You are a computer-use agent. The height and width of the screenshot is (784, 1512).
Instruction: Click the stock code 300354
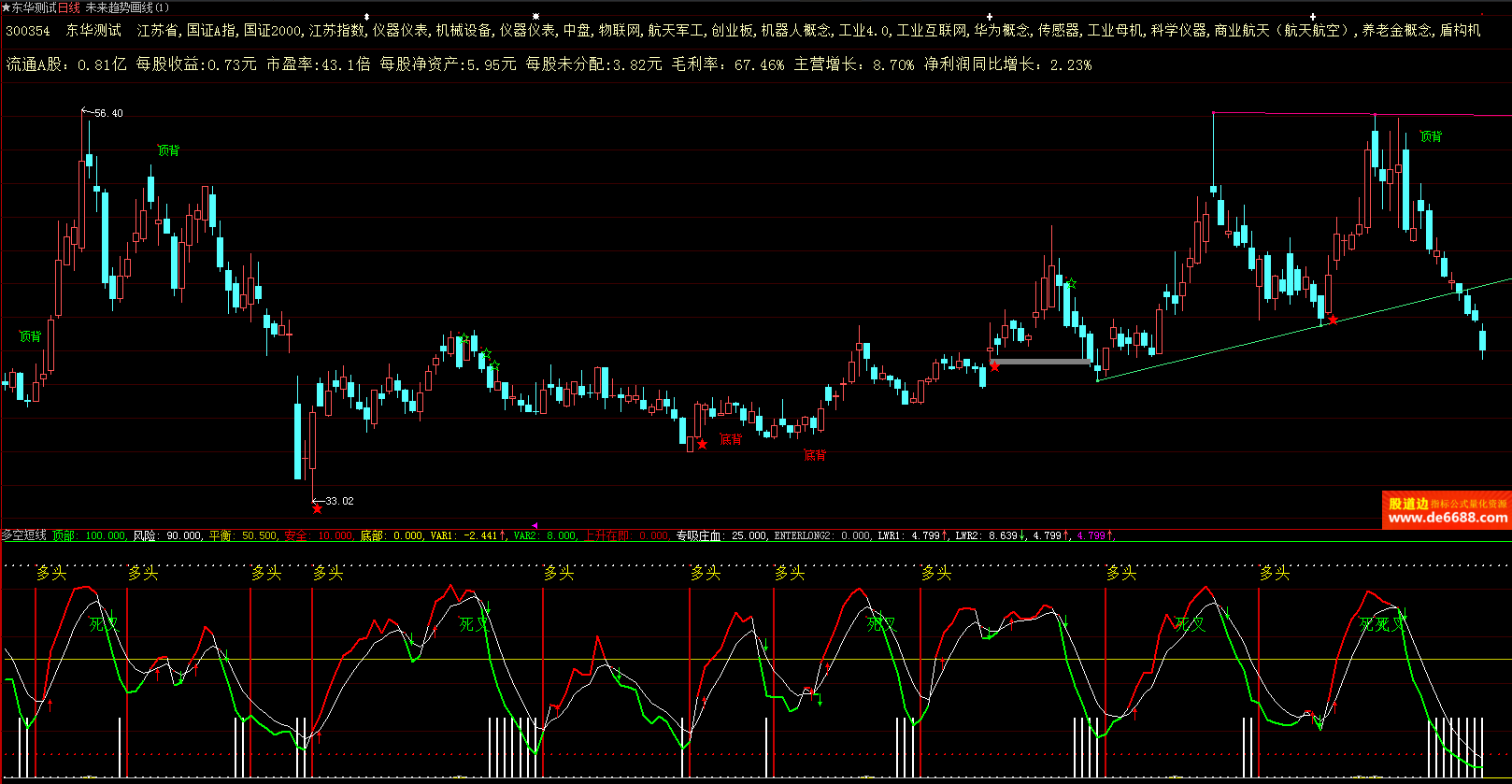pyautogui.click(x=28, y=31)
